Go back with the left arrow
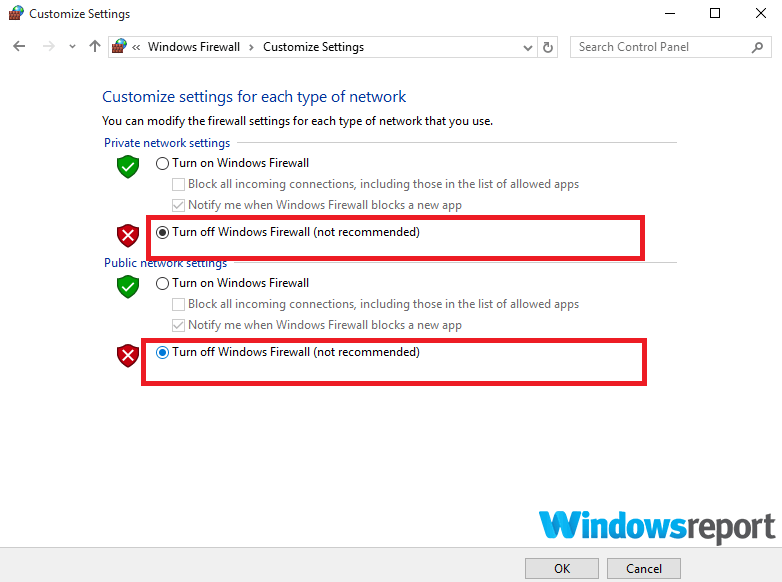The height and width of the screenshot is (582, 782). pyautogui.click(x=19, y=46)
